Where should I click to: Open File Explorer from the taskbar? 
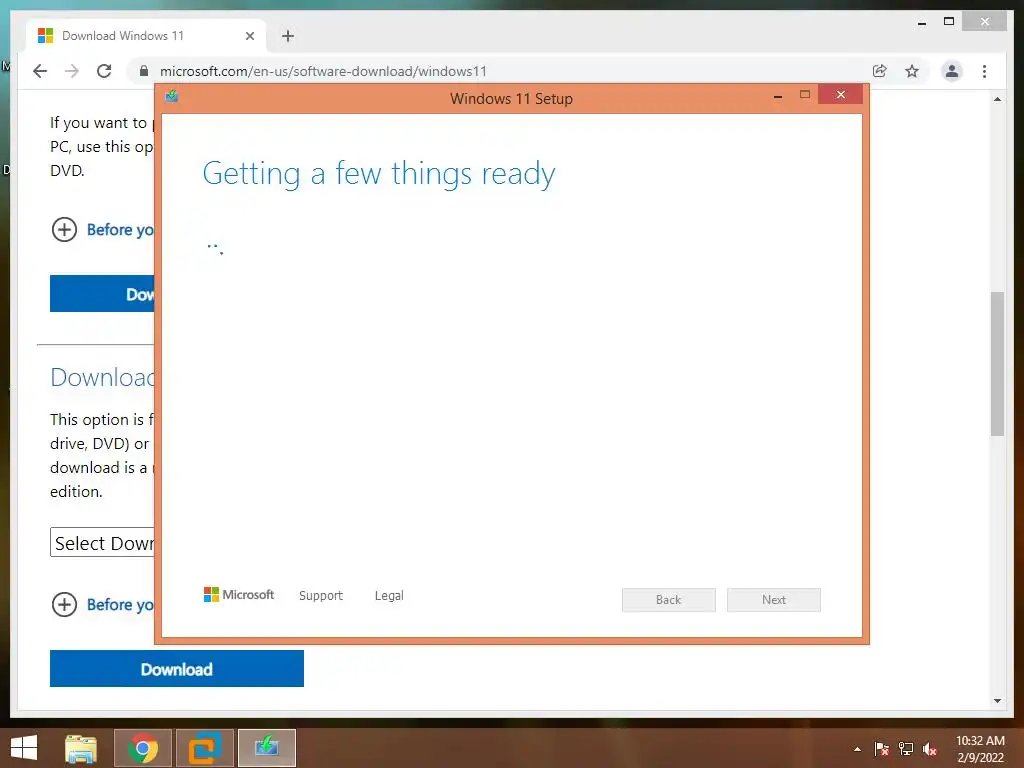pyautogui.click(x=80, y=748)
